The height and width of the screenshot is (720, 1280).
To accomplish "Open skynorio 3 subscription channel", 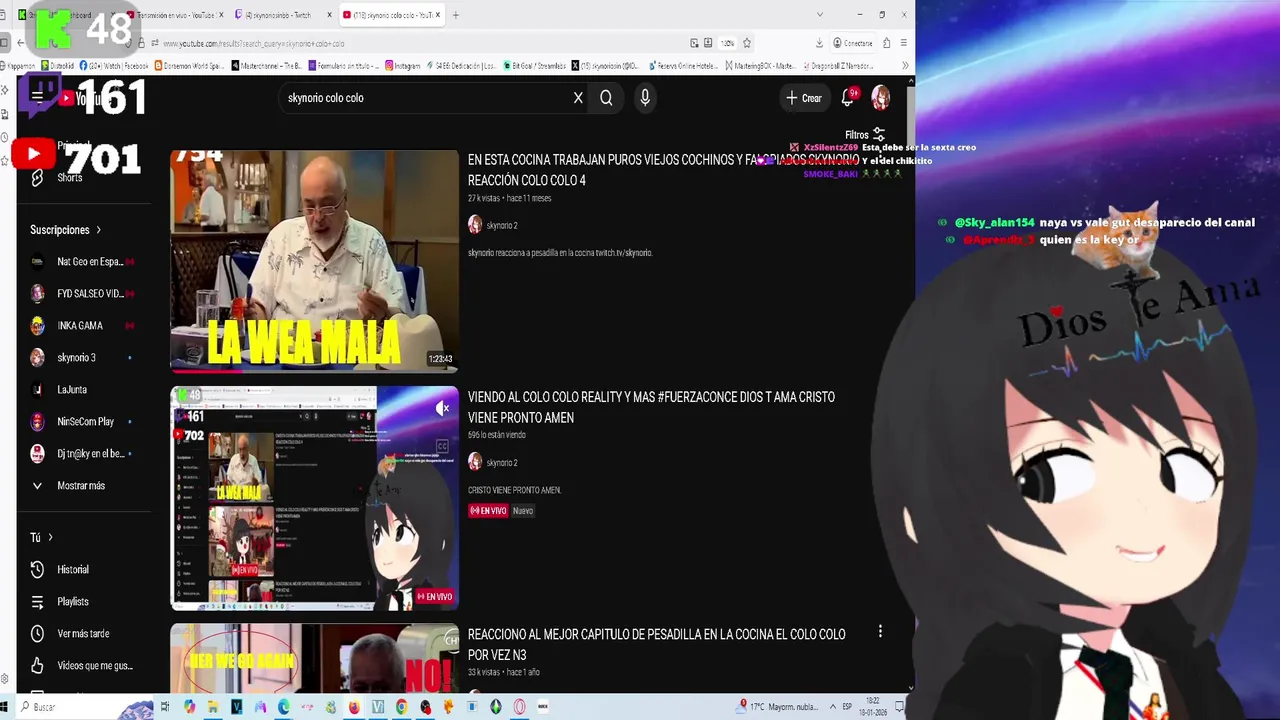I will click(84, 358).
